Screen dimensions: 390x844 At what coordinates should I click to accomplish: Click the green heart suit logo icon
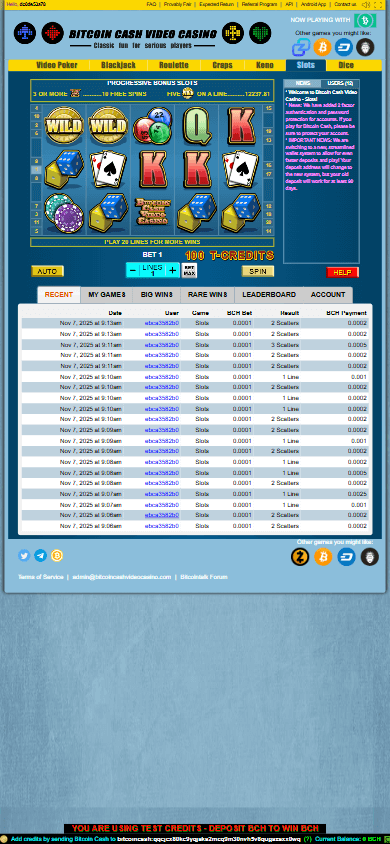click(x=260, y=33)
